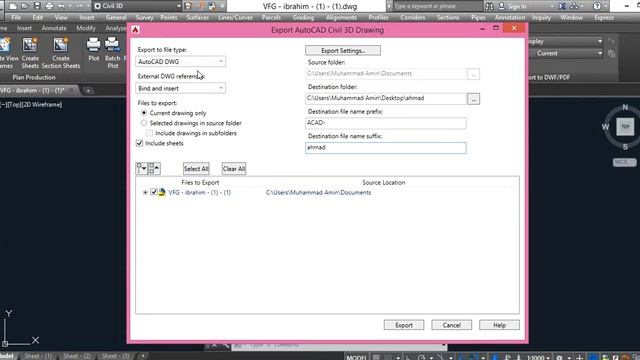Switch to the Sheet - (2) layout tab
Image resolution: width=640 pixels, height=360 pixels.
coord(77,356)
